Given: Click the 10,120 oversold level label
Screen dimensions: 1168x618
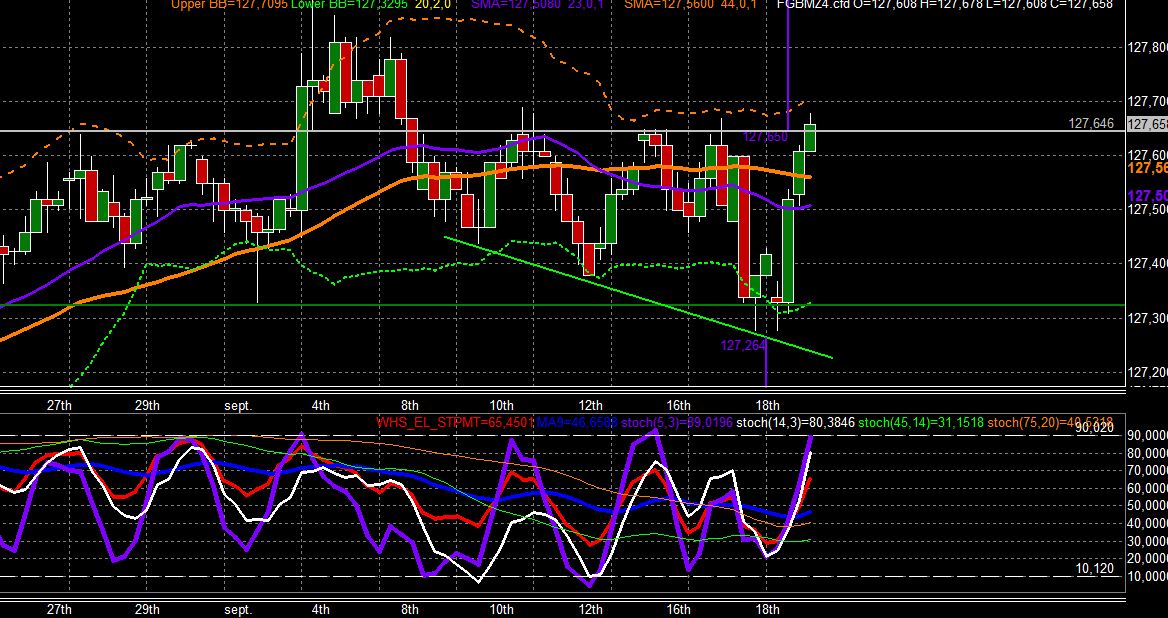Looking at the screenshot, I should point(1095,569).
